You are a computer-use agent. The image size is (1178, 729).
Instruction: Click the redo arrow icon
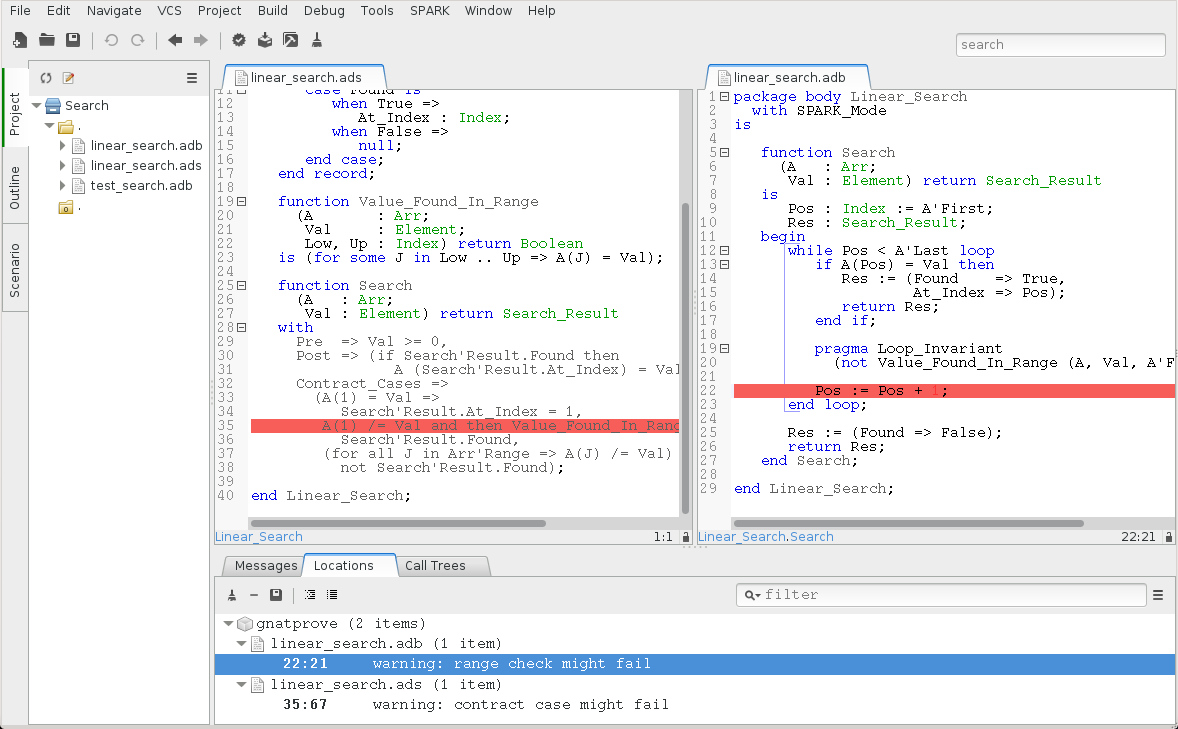[137, 40]
